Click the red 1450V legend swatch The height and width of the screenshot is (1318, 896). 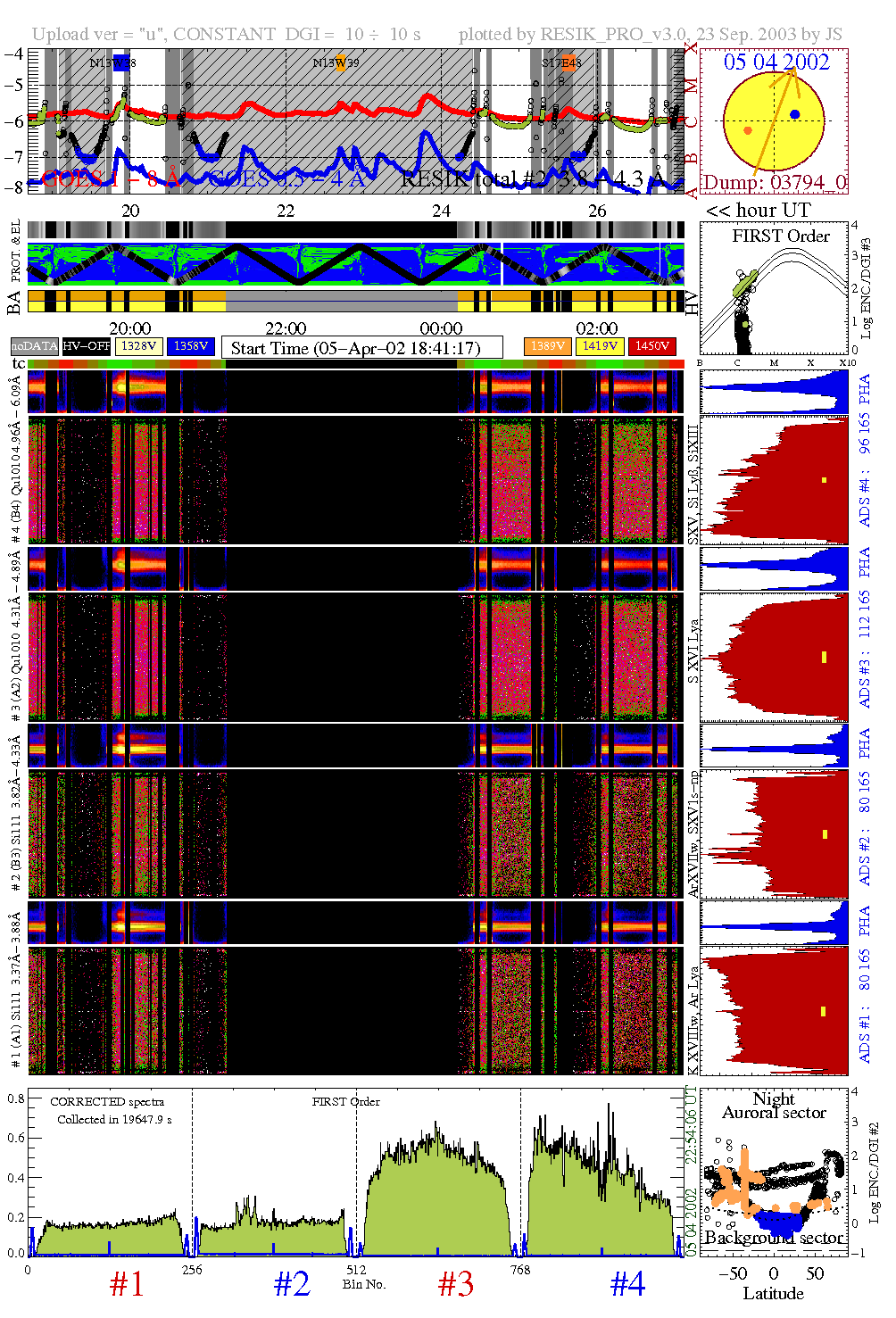coord(652,346)
